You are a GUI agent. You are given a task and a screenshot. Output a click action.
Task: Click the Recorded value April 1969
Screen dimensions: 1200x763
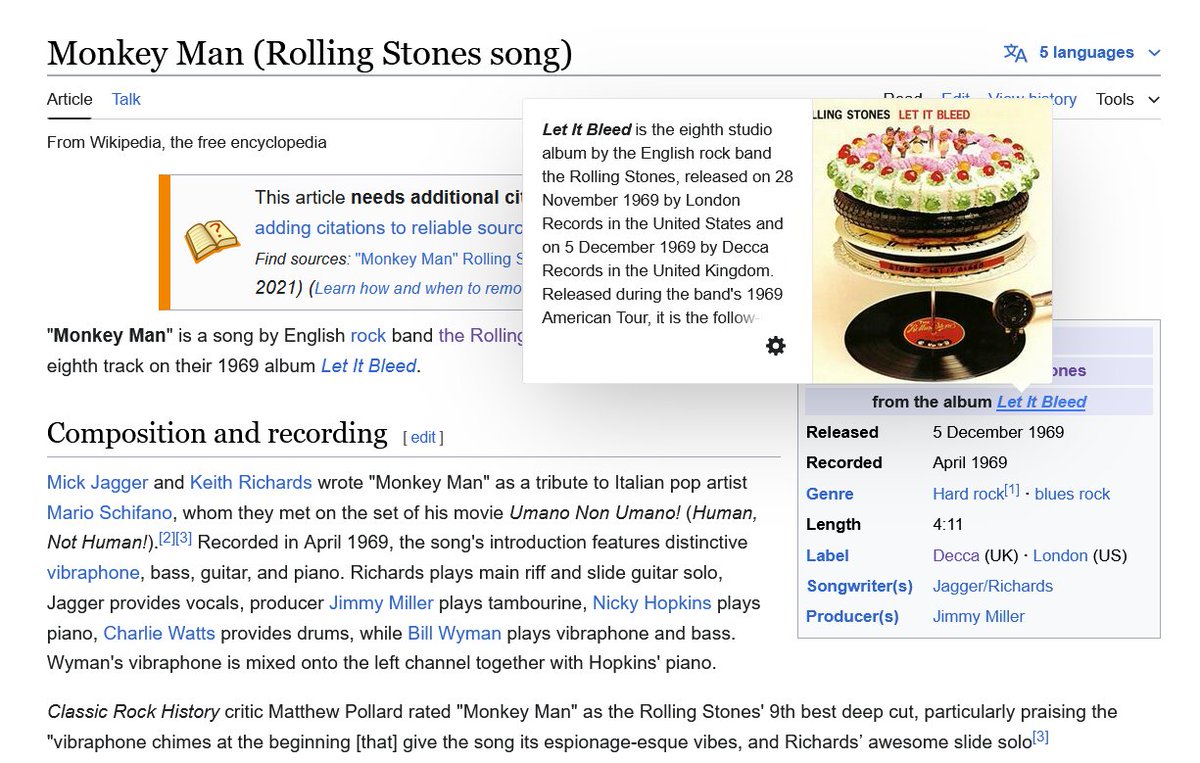(970, 463)
